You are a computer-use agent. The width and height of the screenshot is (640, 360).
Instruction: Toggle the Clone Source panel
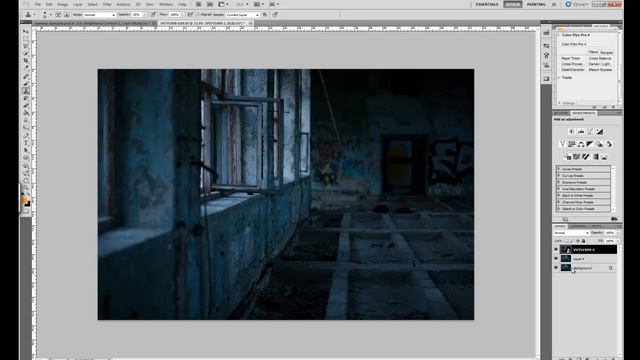coord(67,15)
